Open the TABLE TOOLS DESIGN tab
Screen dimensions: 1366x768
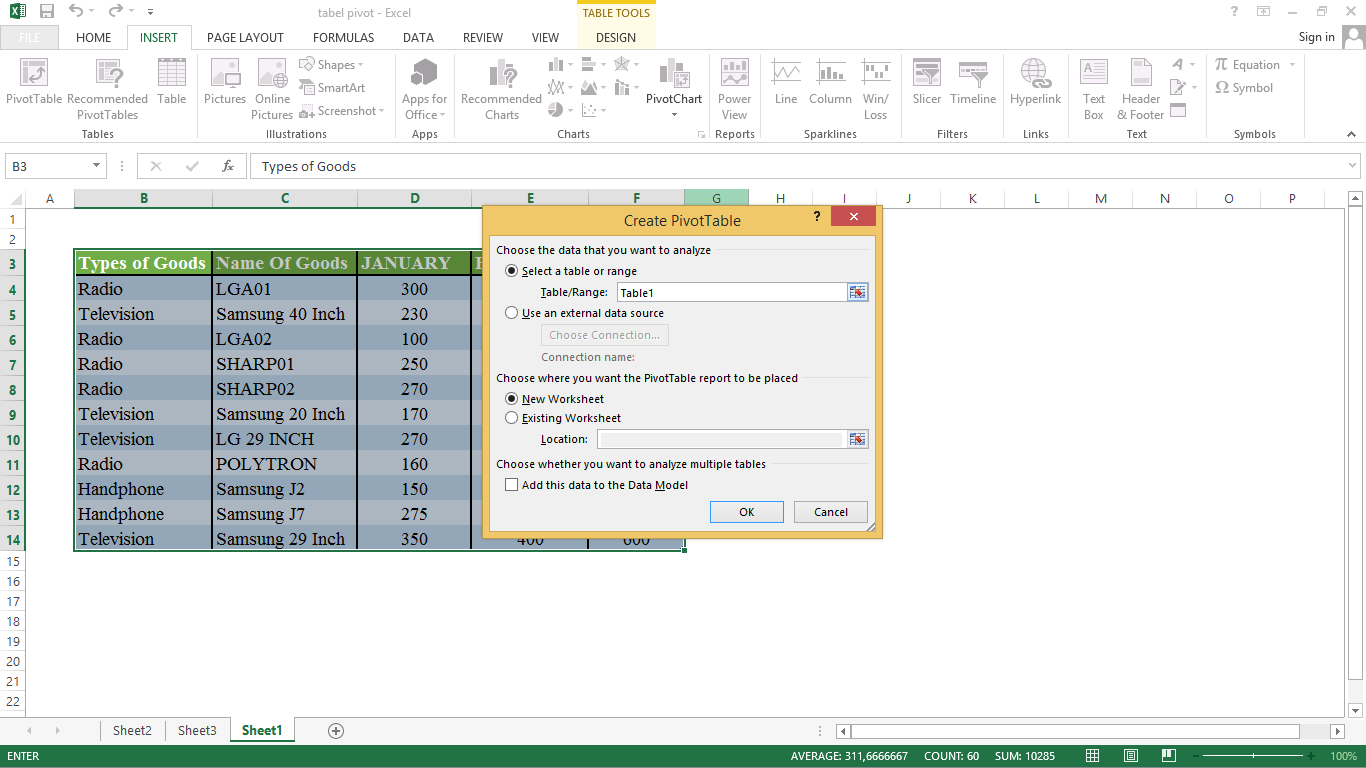[x=615, y=37]
